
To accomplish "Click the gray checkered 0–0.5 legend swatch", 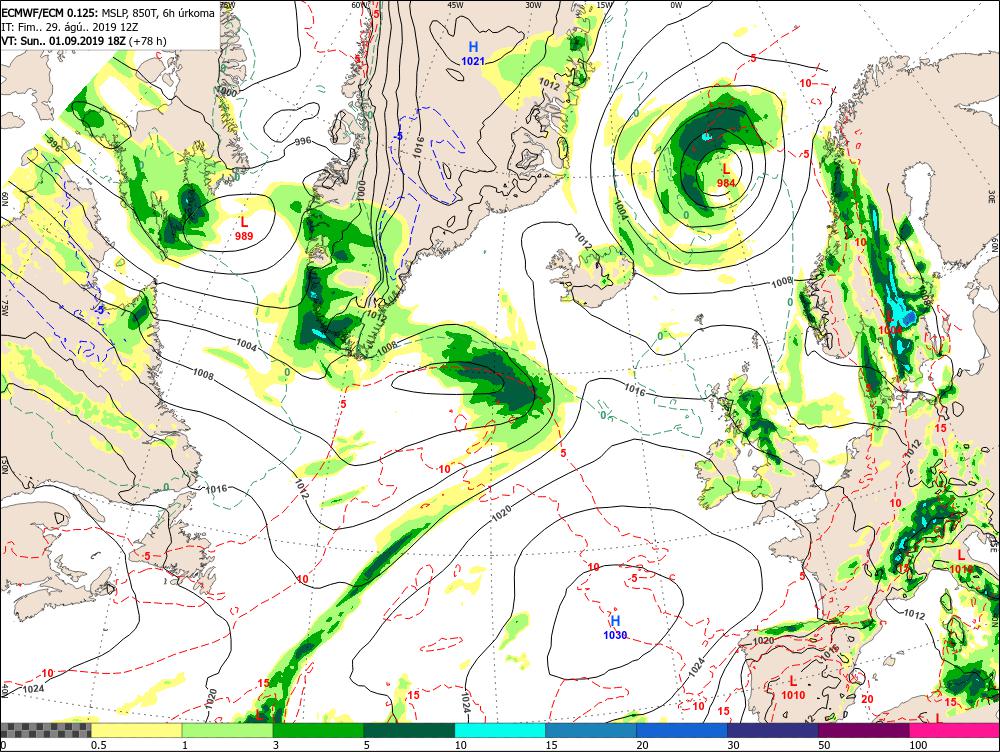I will point(45,730).
